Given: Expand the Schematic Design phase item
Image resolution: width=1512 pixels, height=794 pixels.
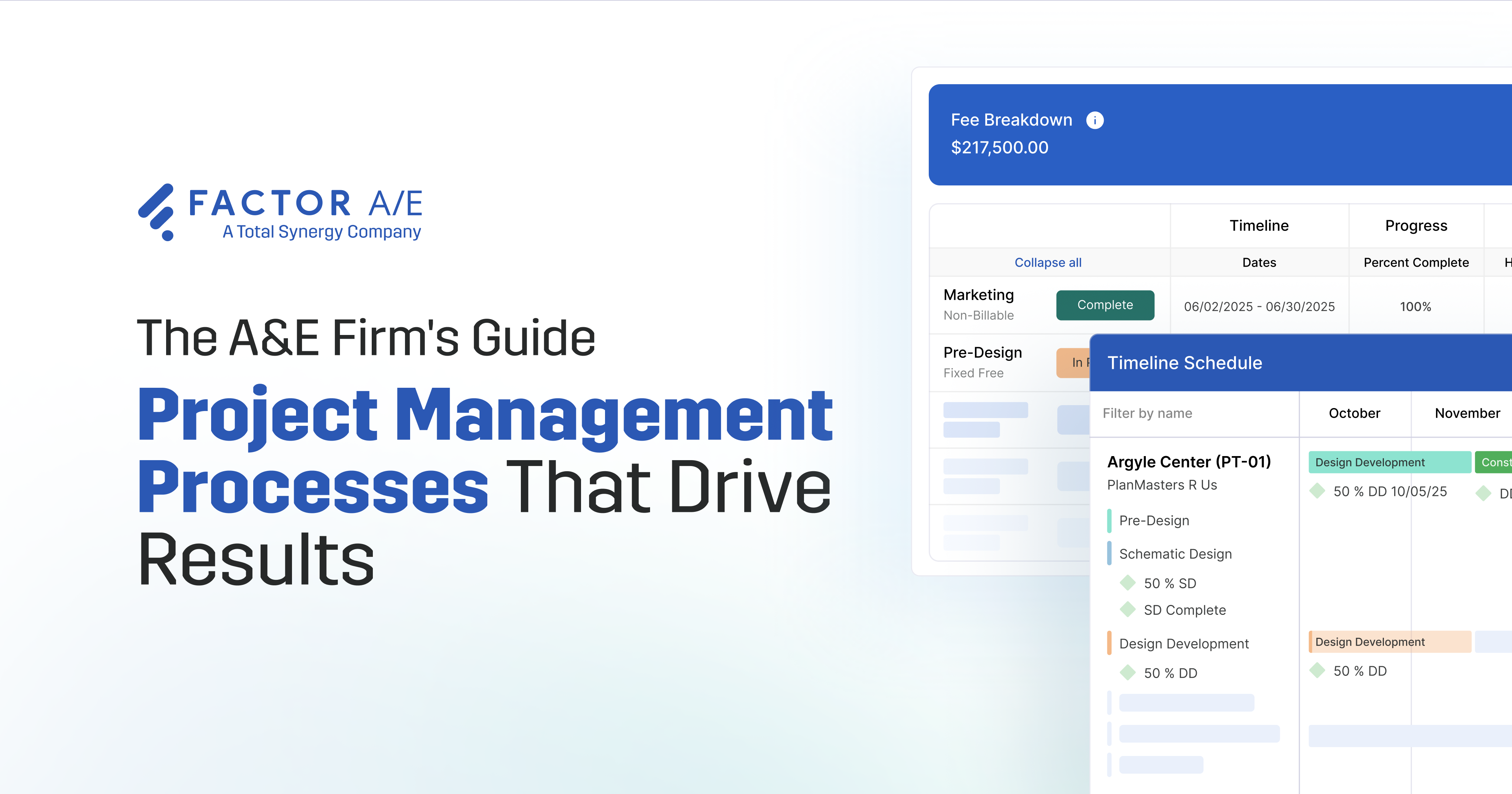Looking at the screenshot, I should (x=1175, y=554).
